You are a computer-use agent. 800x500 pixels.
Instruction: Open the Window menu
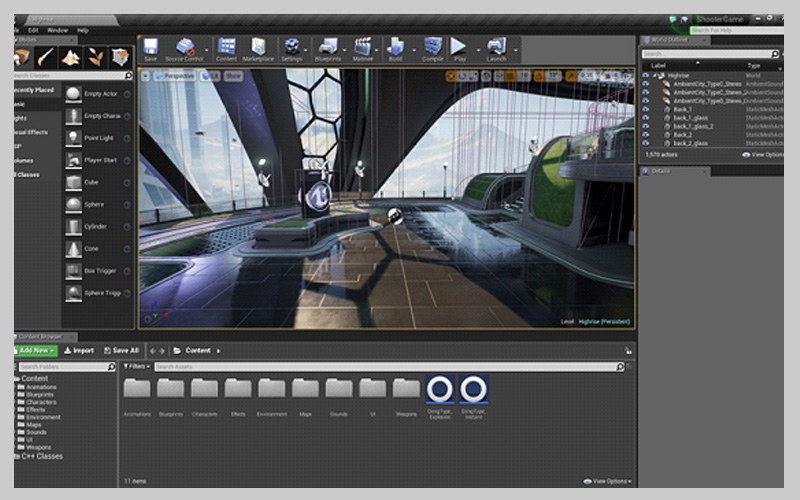pyautogui.click(x=57, y=30)
